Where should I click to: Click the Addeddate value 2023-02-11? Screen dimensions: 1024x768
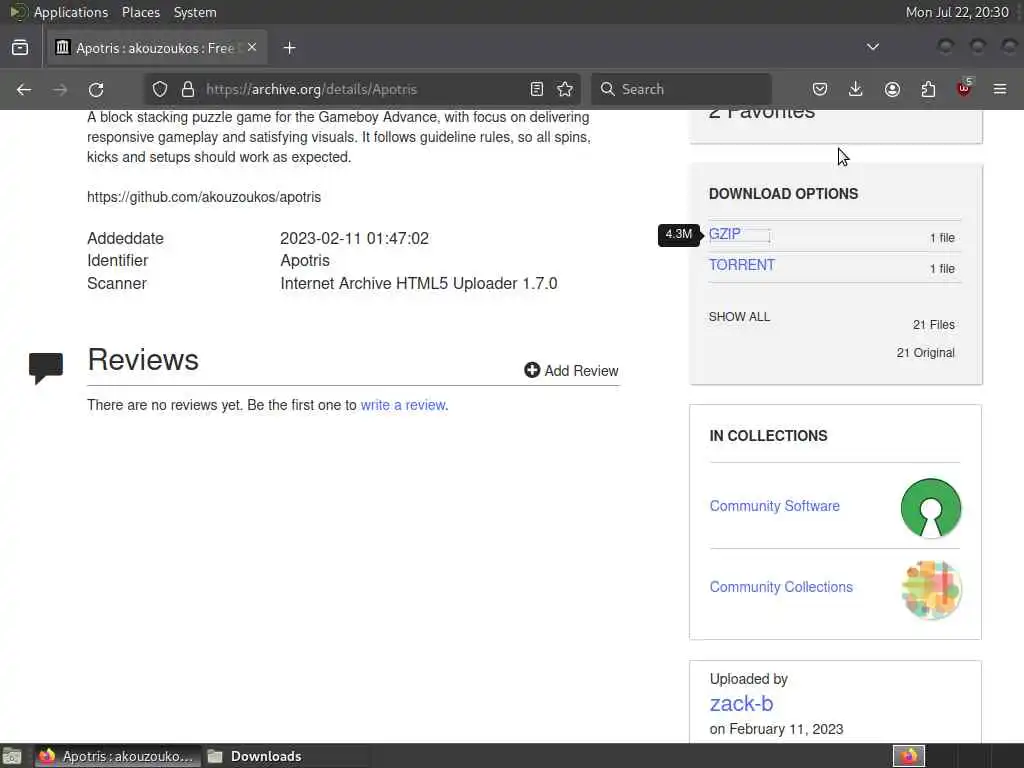click(x=355, y=238)
